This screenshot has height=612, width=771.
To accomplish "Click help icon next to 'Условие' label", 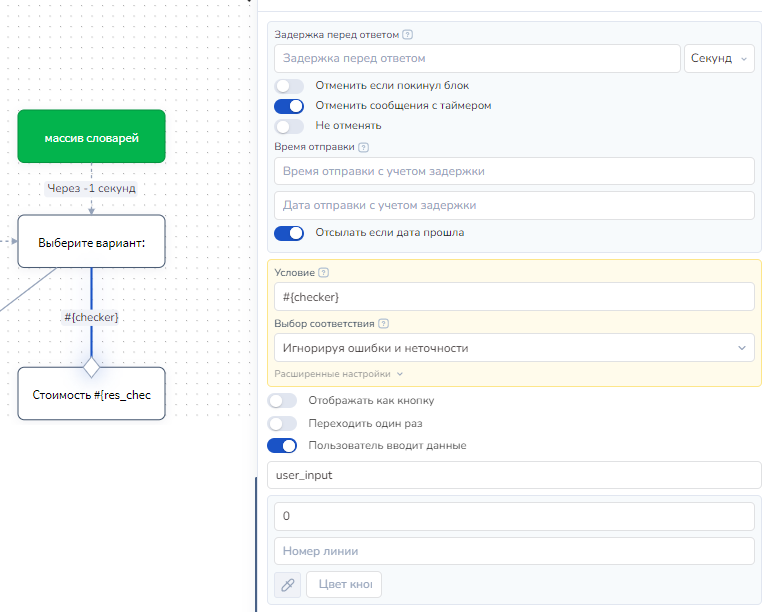I will point(324,273).
